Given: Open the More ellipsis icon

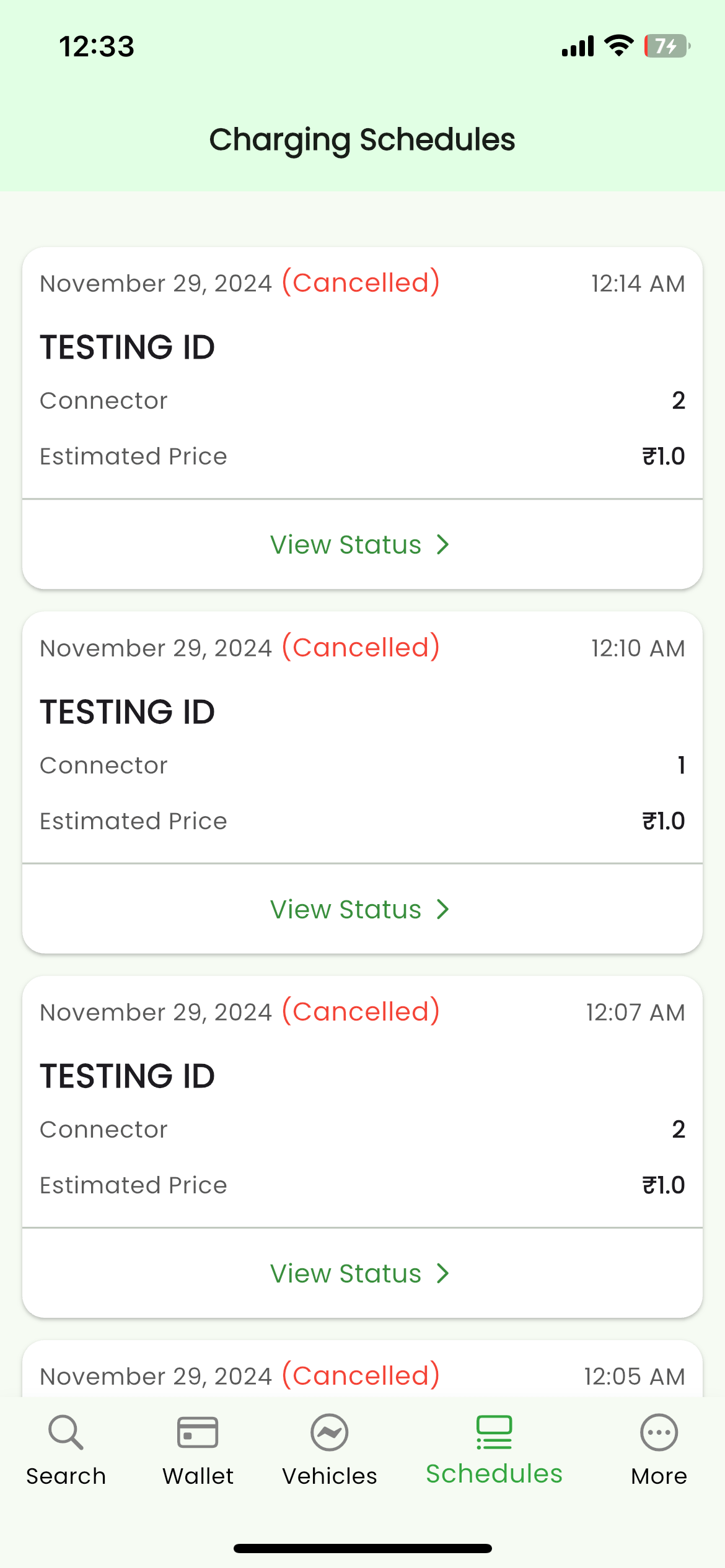Looking at the screenshot, I should coord(659,1432).
